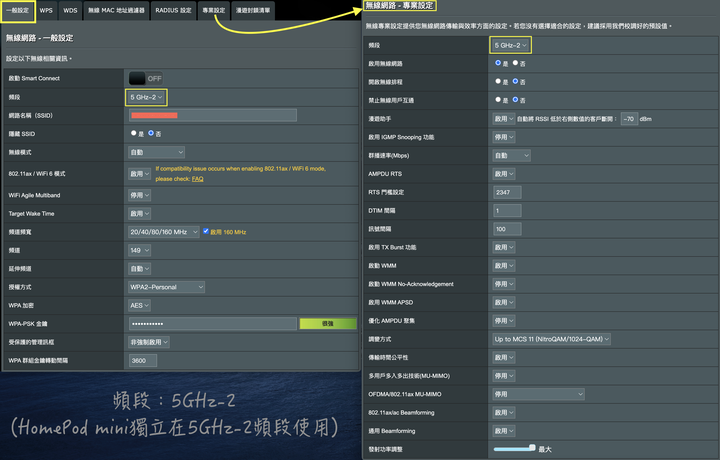The width and height of the screenshot is (720, 460).
Task: Open the 調變方式 Up to MCS 11 dropdown
Action: (x=551, y=339)
